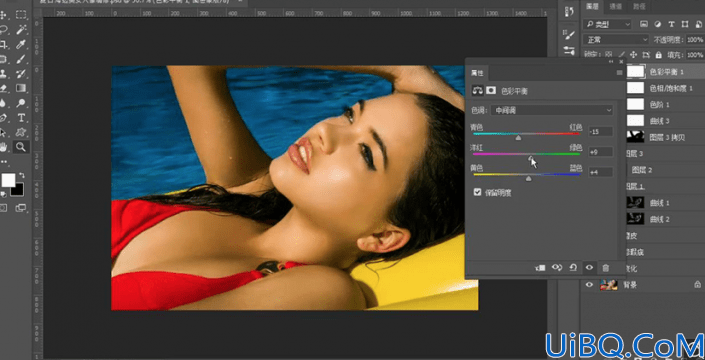Select the 图层 tab
705x360 pixels.
[x=593, y=6]
